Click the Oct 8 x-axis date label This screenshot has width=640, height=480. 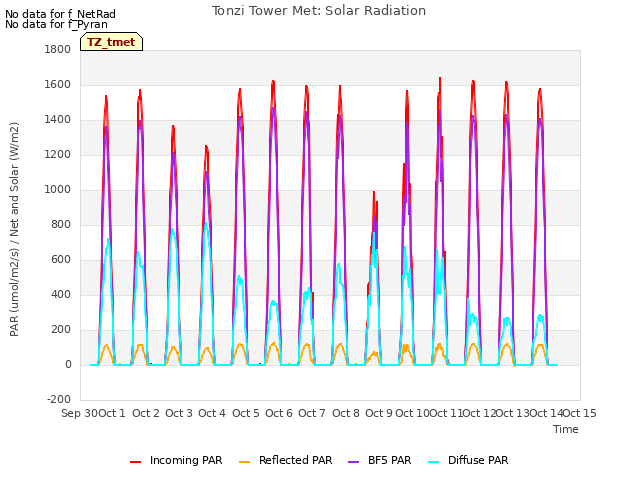point(346,413)
